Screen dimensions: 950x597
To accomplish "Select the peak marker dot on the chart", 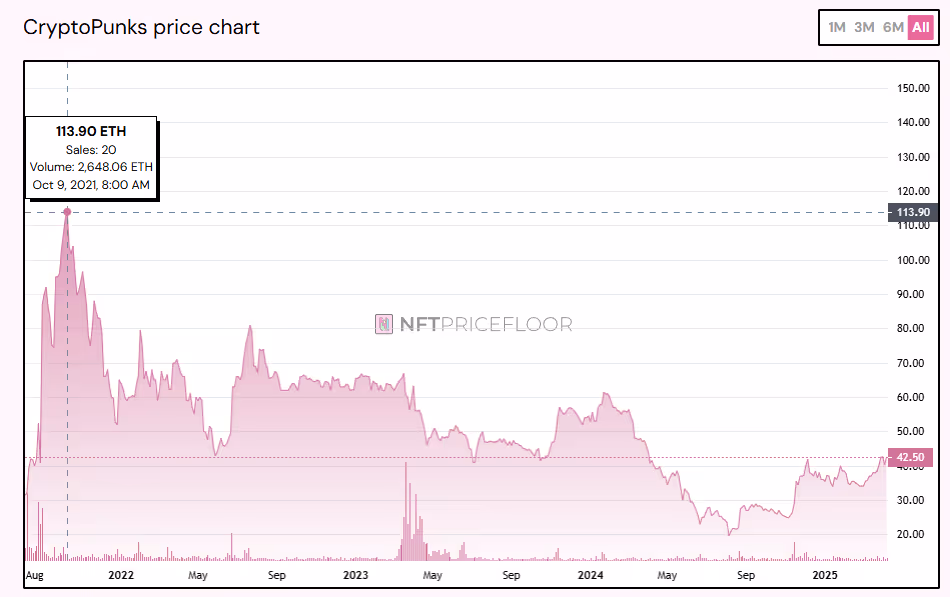I will pyautogui.click(x=66, y=211).
